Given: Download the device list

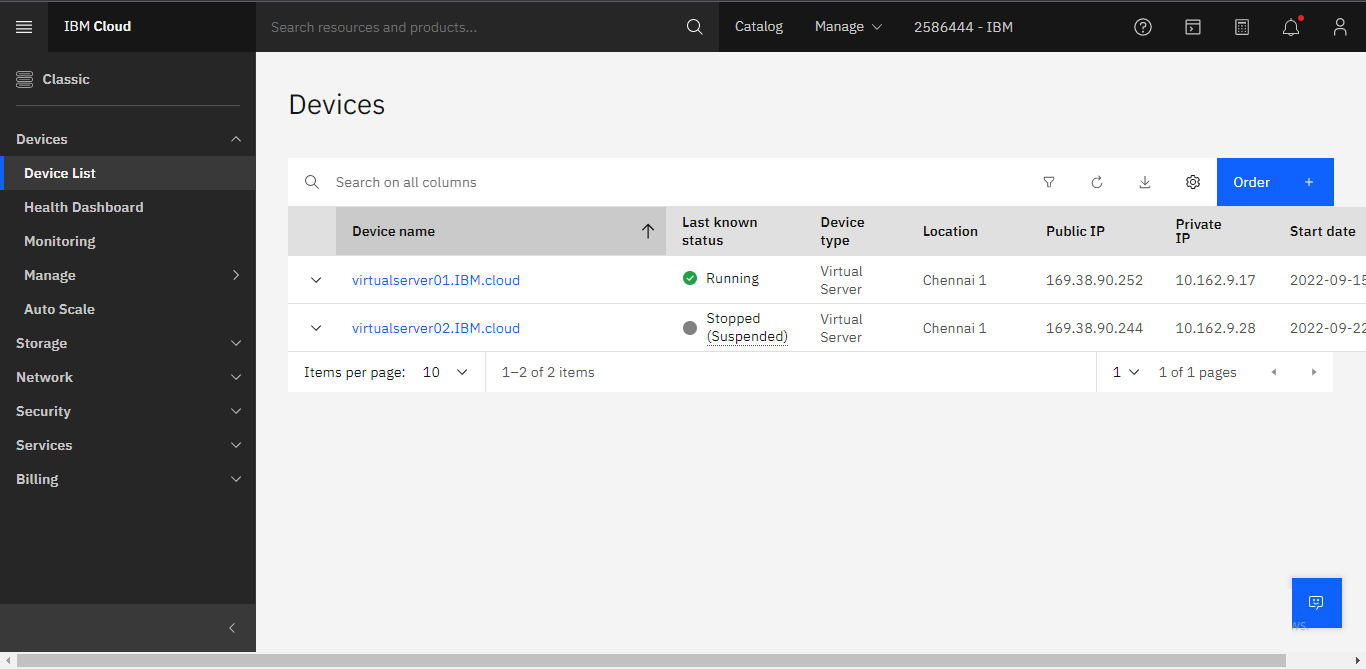Looking at the screenshot, I should 1145,182.
